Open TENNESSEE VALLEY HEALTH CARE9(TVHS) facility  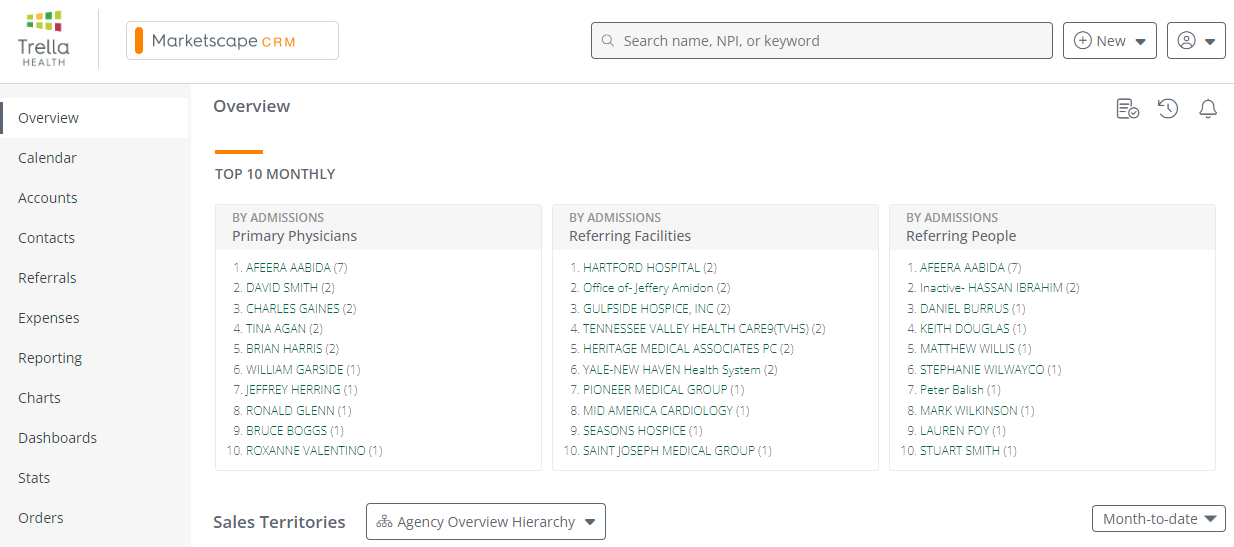coord(696,329)
